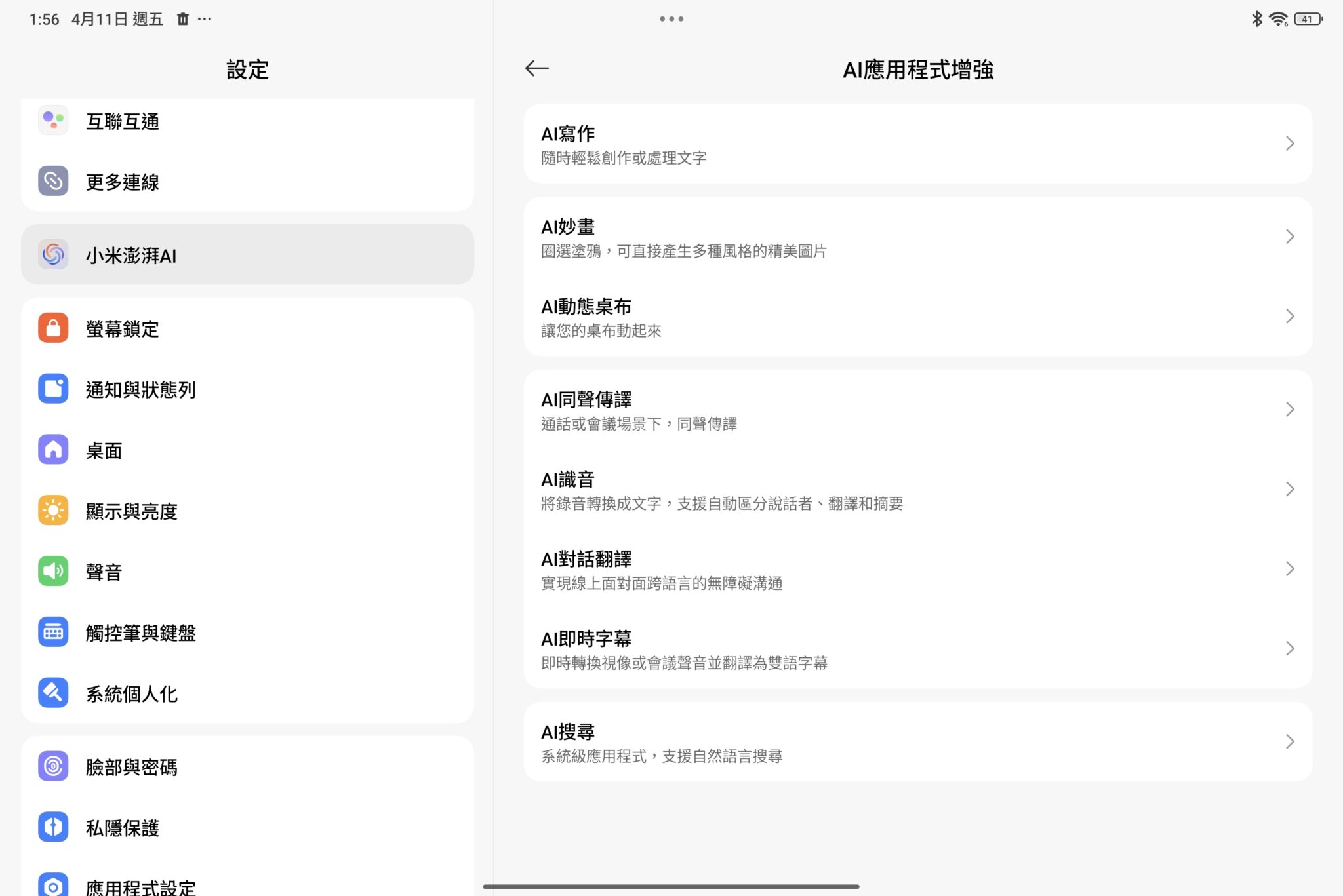Open the AI即時字幕 option
The width and height of the screenshot is (1343, 896).
coord(917,649)
